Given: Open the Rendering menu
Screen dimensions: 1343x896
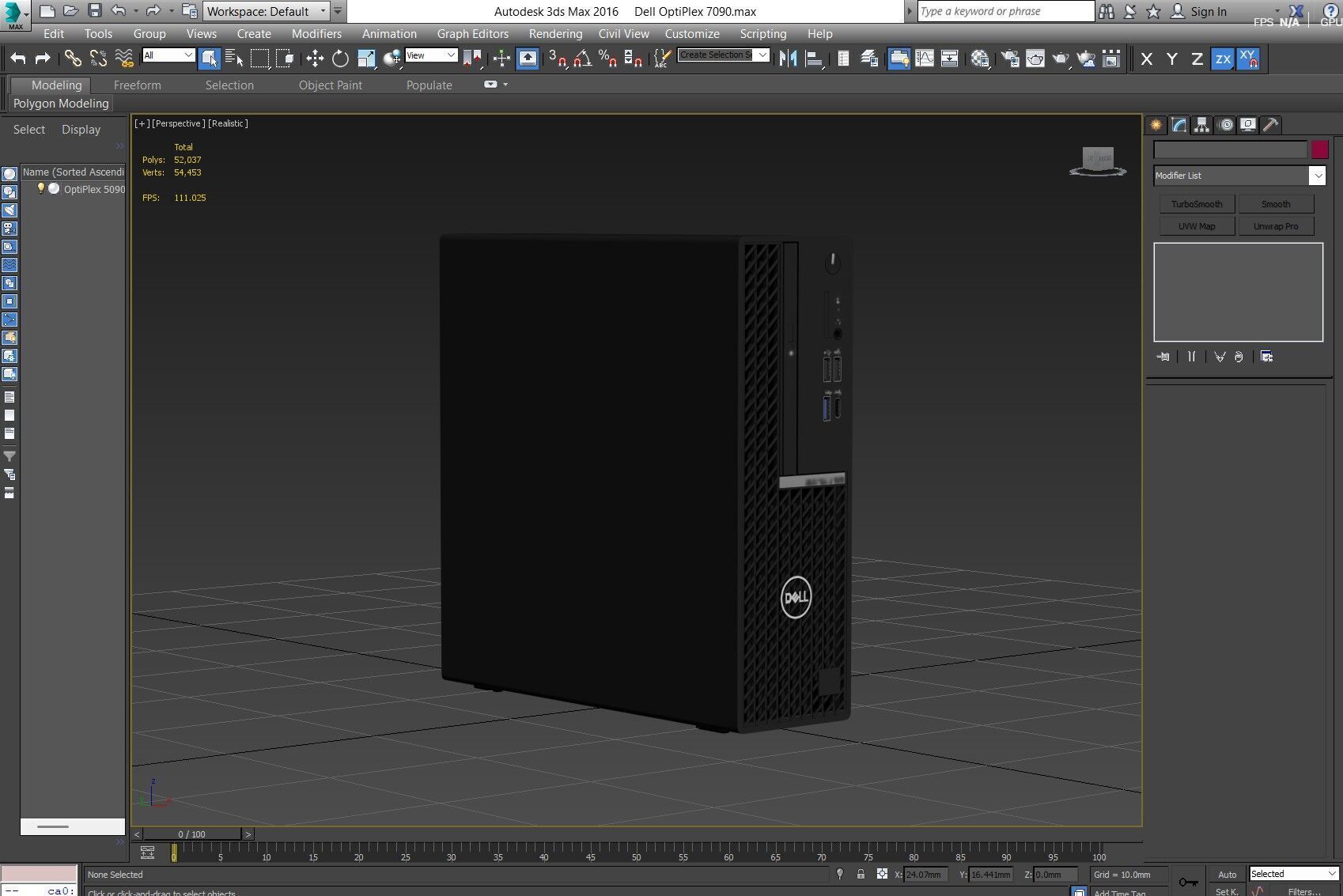Looking at the screenshot, I should [x=555, y=33].
